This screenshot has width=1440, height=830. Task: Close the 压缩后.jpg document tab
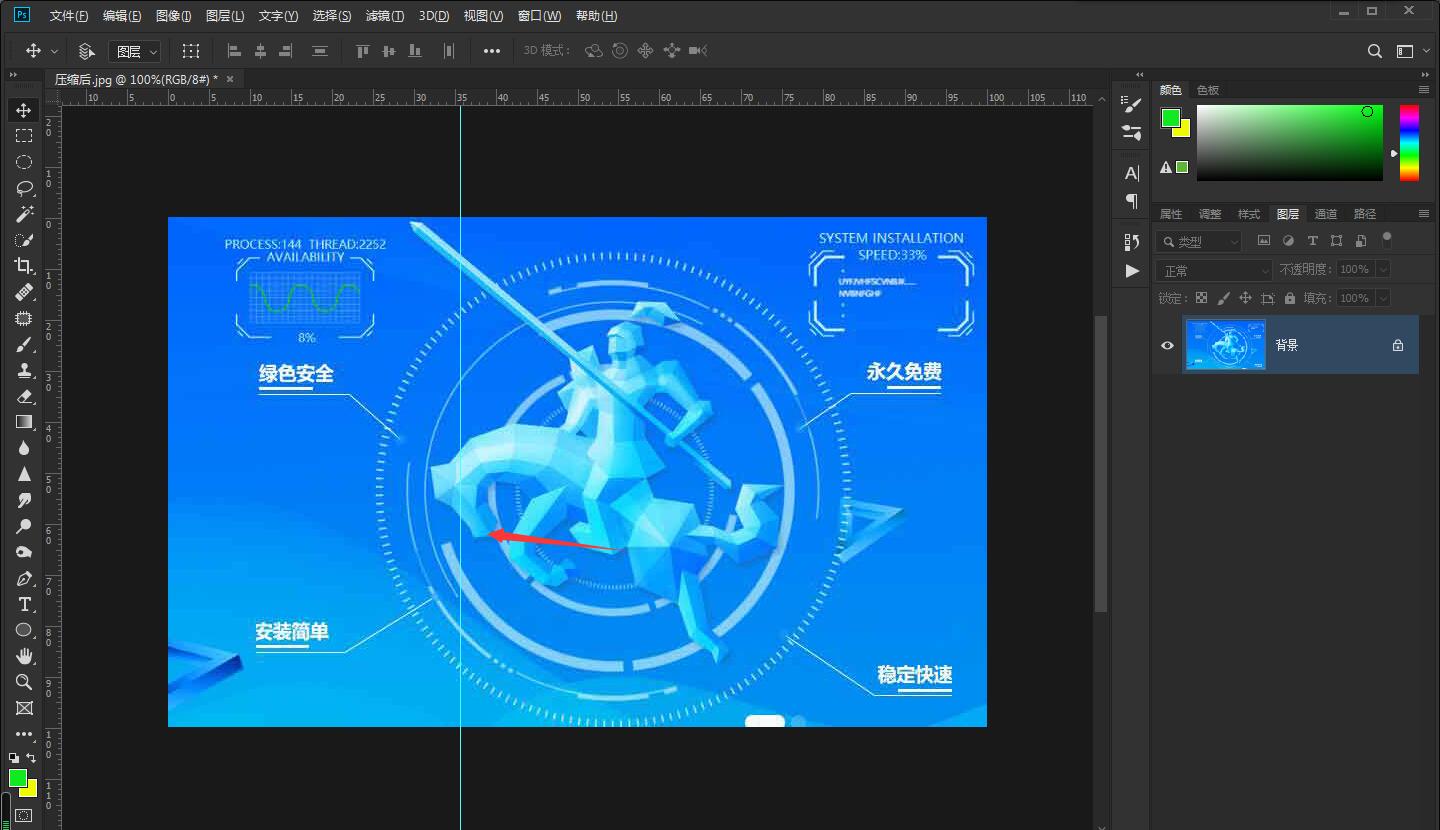pyautogui.click(x=230, y=79)
